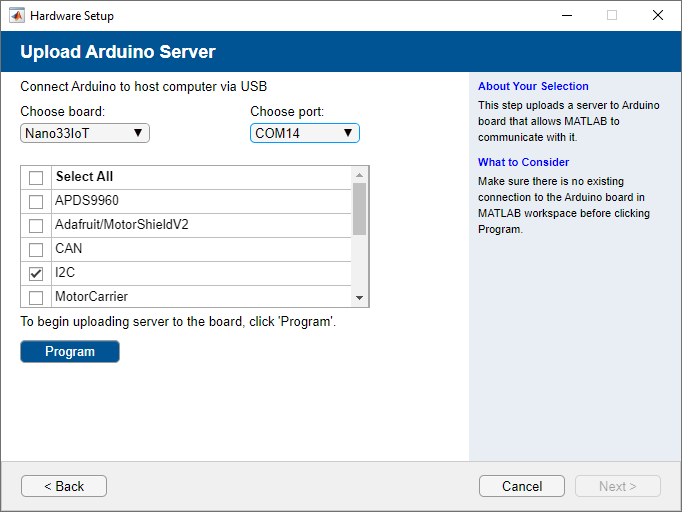Close the Hardware Setup window
Image resolution: width=682 pixels, height=512 pixels.
(657, 15)
